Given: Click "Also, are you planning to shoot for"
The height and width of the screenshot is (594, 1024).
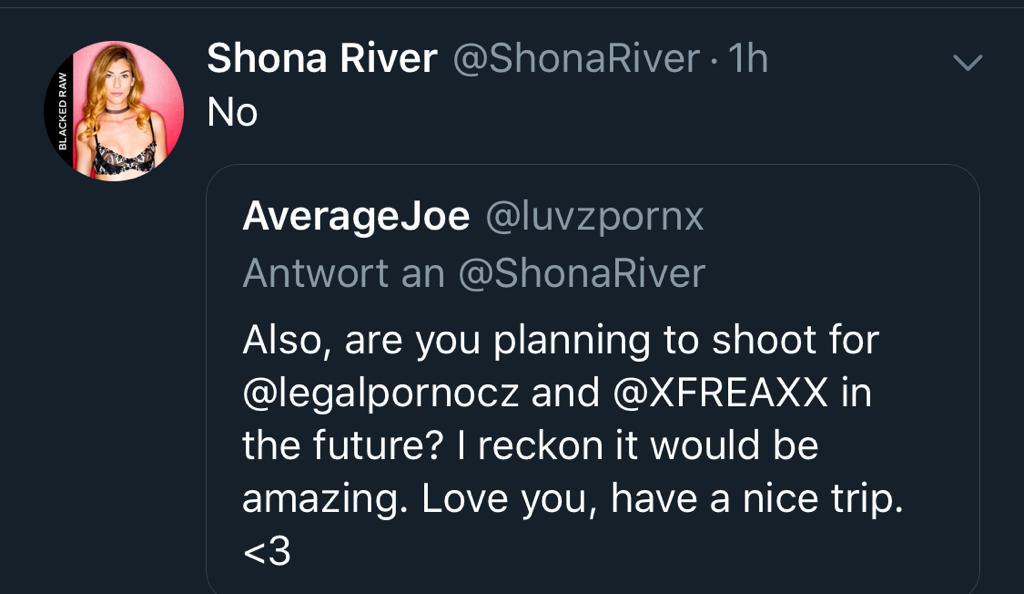Looking at the screenshot, I should pos(560,341).
